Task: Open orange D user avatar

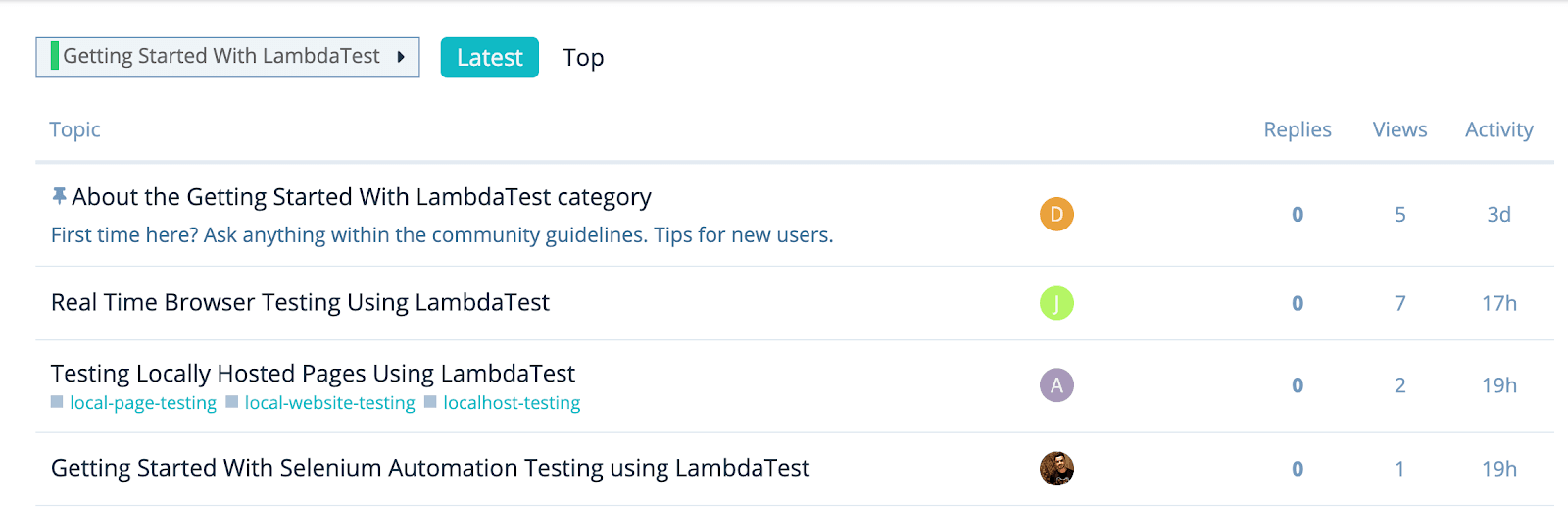Action: click(1056, 214)
